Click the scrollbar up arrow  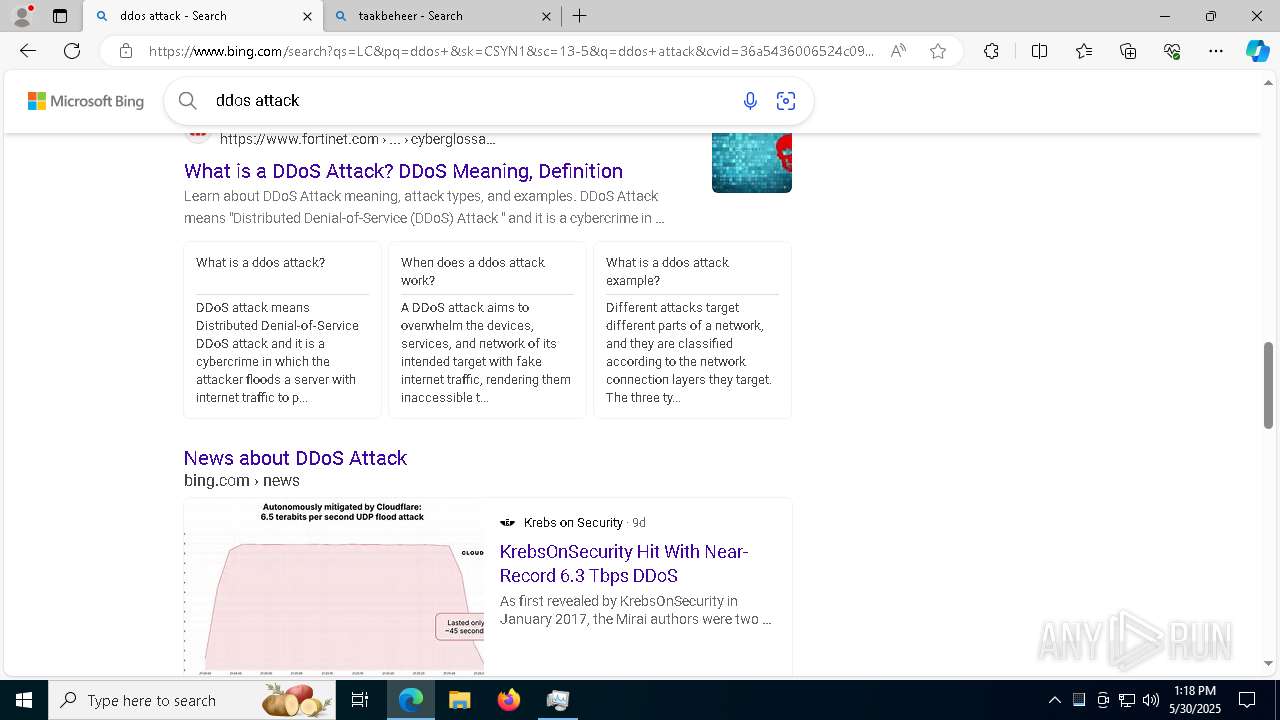pyautogui.click(x=1268, y=83)
